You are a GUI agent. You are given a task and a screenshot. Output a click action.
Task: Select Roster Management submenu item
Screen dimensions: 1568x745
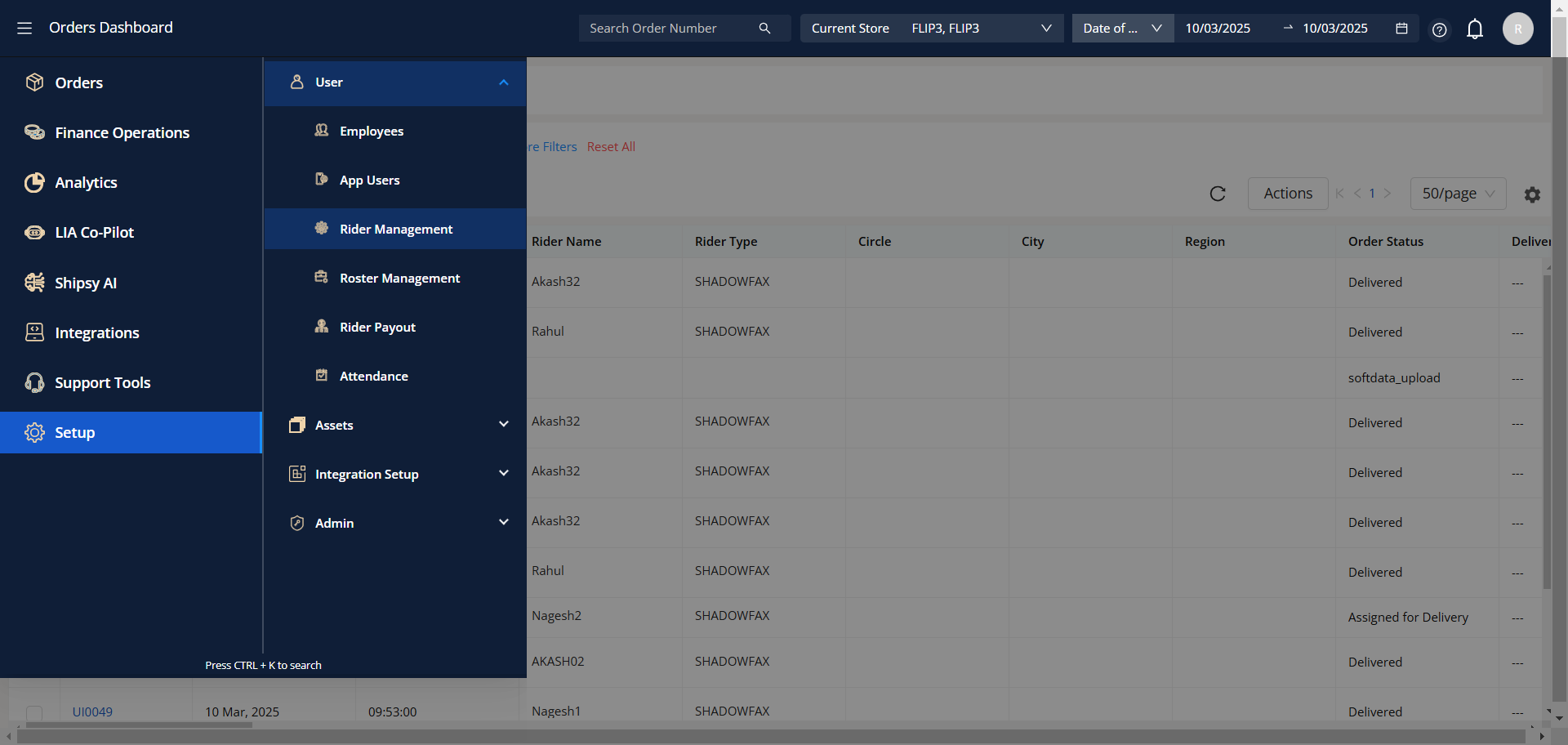[395, 278]
